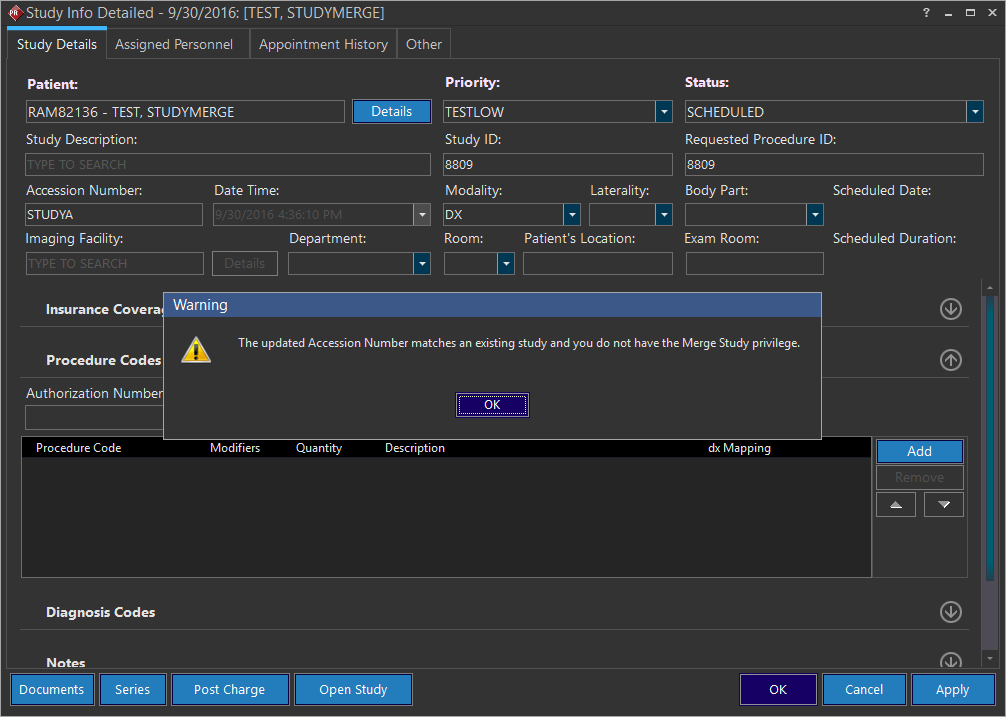This screenshot has width=1006, height=717.
Task: Switch to Assigned Personnel tab
Action: (x=174, y=44)
